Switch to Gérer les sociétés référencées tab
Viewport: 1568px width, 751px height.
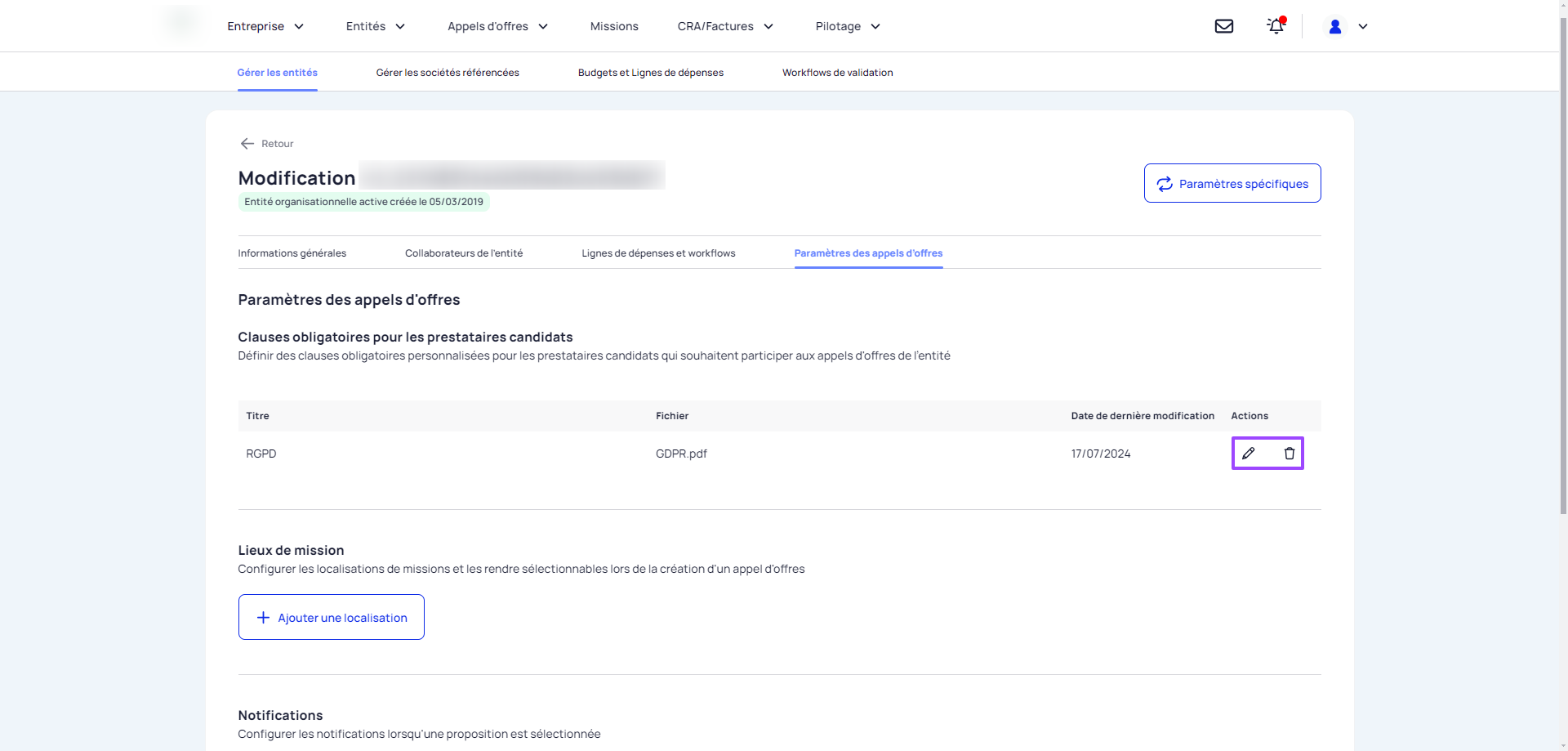click(448, 73)
